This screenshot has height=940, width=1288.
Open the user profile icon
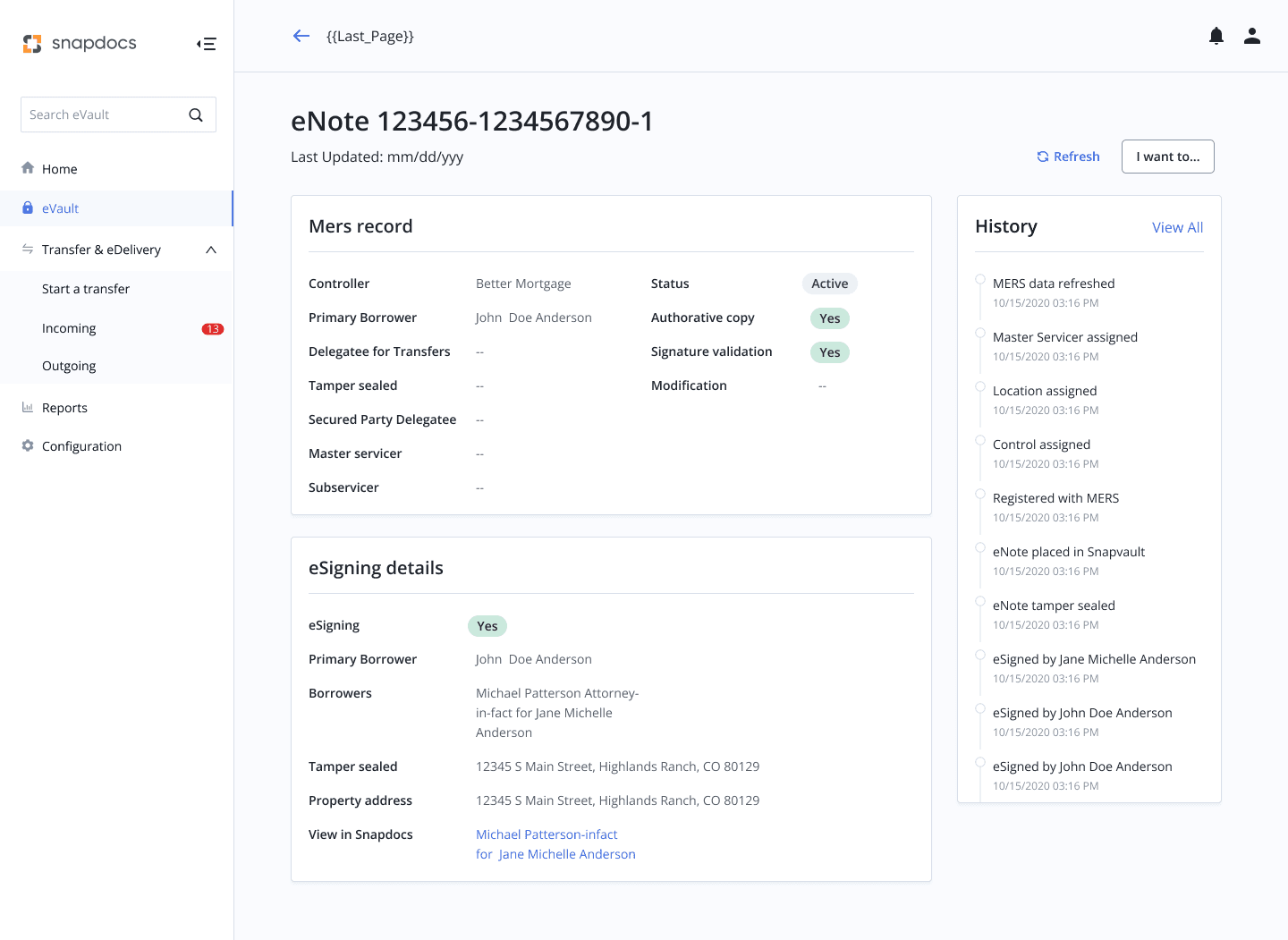1252,36
